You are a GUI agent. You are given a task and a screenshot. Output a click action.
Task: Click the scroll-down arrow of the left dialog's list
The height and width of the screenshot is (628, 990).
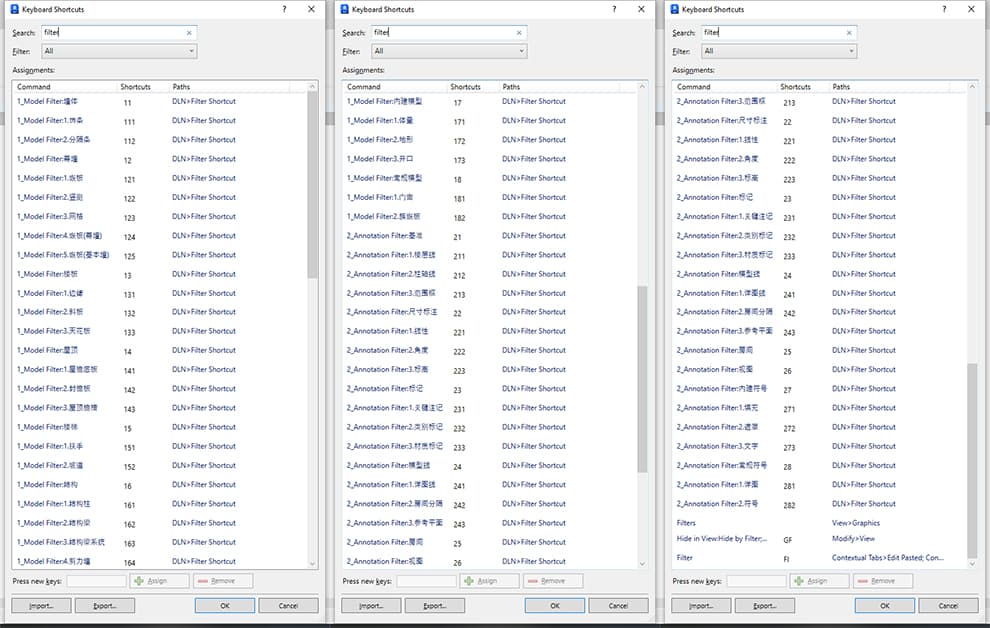pos(313,564)
